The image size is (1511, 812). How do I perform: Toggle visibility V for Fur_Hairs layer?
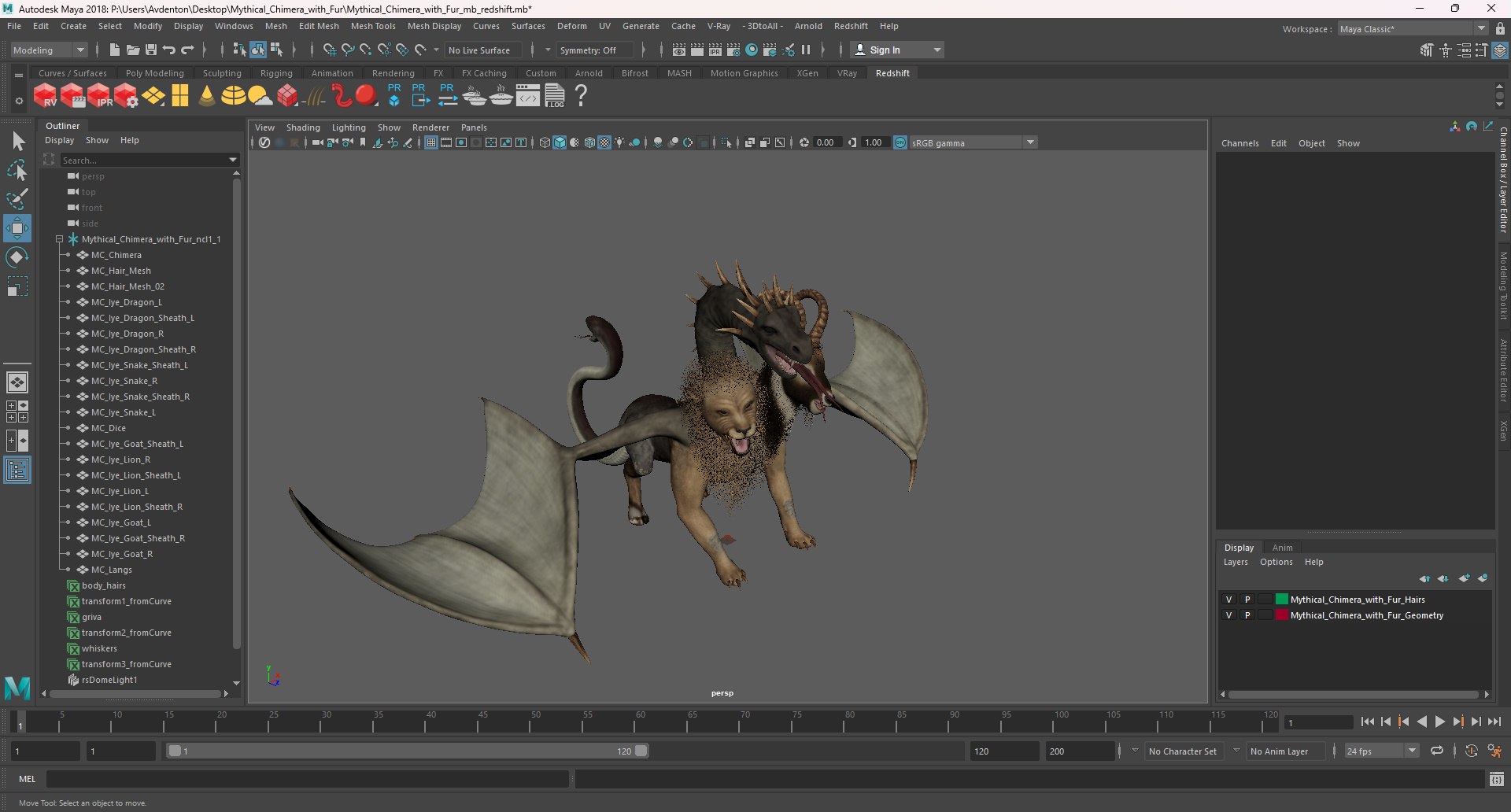coord(1228,600)
